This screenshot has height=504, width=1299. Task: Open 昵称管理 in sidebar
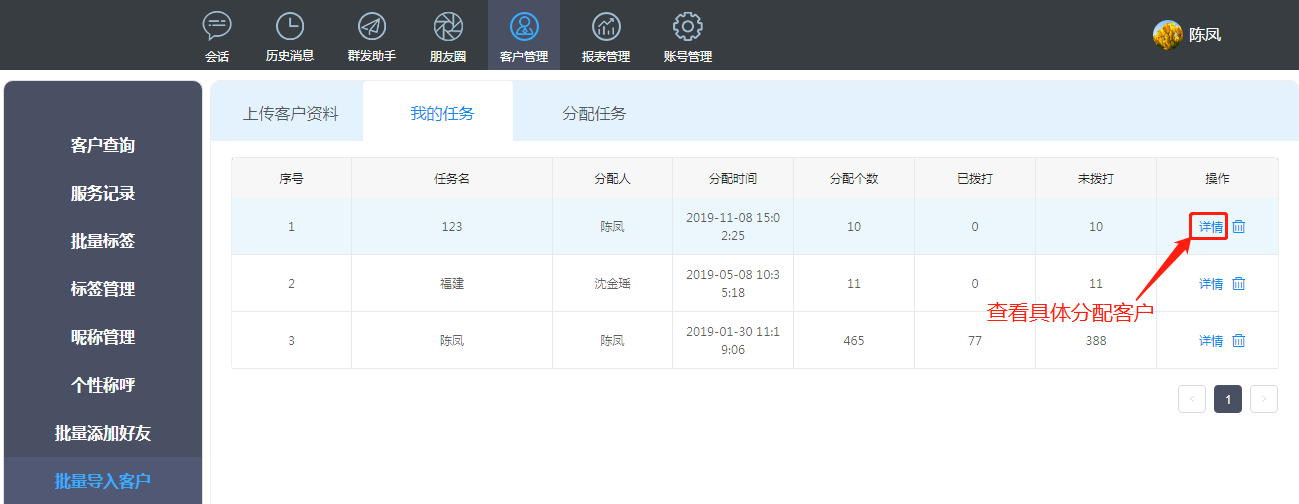click(103, 337)
